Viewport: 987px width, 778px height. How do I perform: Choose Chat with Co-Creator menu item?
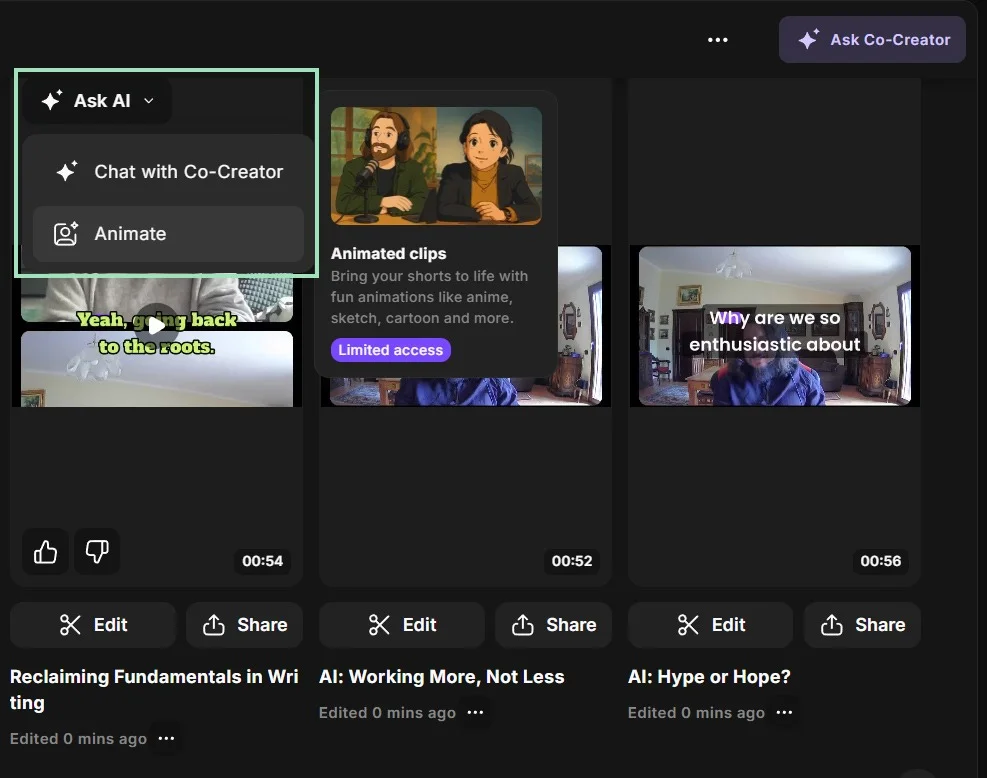coord(169,172)
